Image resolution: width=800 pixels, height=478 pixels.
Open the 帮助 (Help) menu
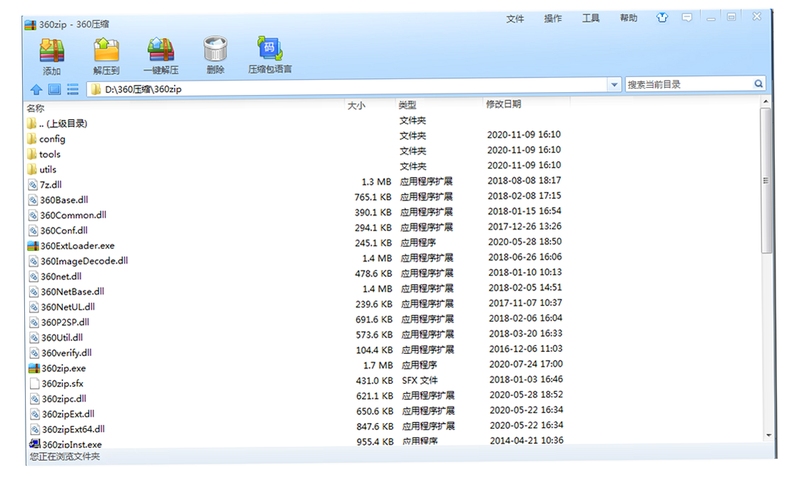point(629,18)
